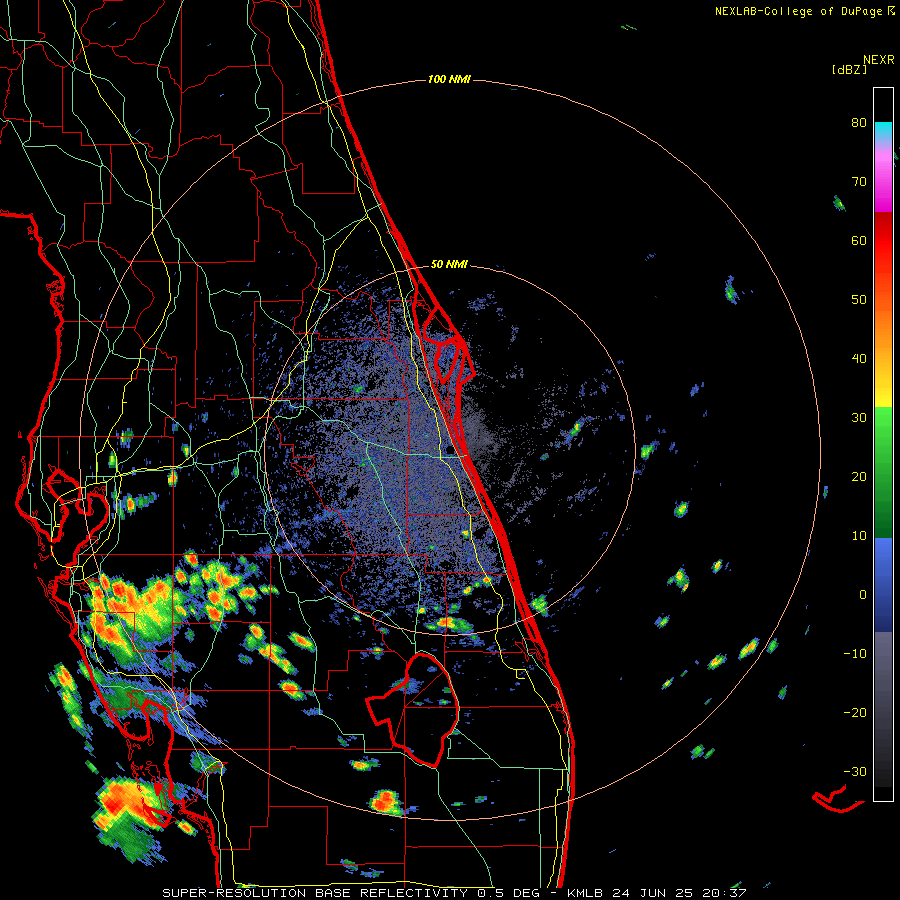
Task: Click the NEXR label above the color scale
Action: tap(878, 60)
